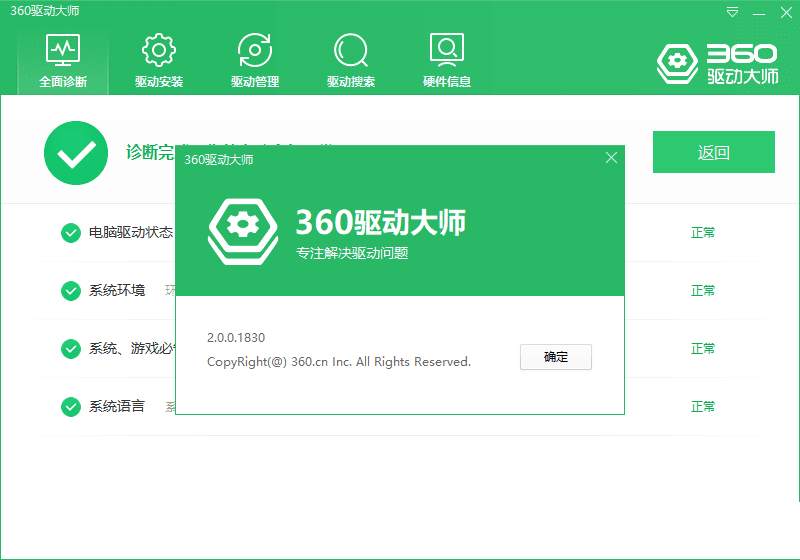Click the 360驱动大师 heading in dialog
This screenshot has height=560, width=800.
[381, 222]
